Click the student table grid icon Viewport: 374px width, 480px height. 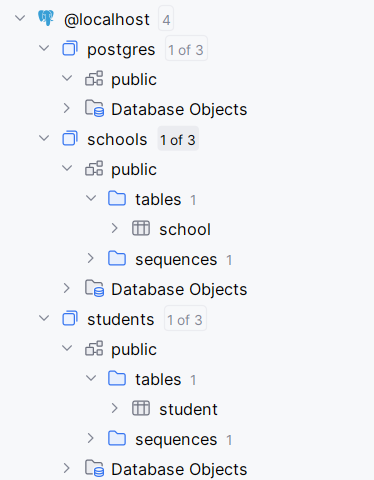coord(141,408)
